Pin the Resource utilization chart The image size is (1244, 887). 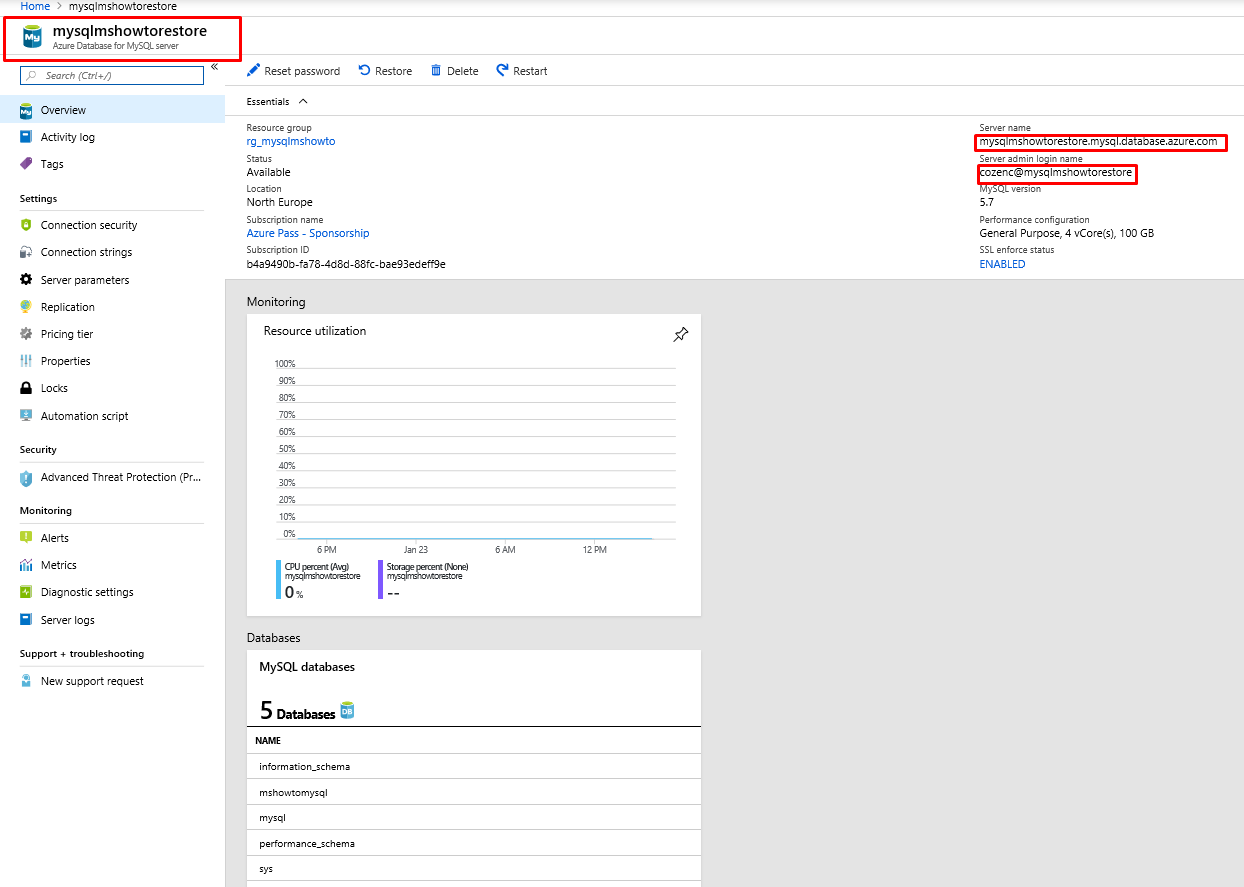[680, 335]
